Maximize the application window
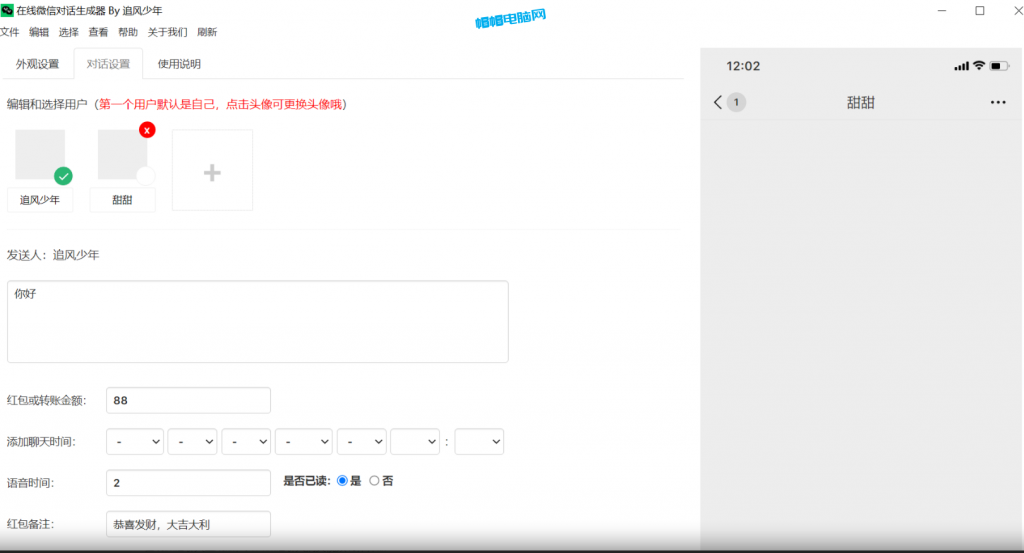1024x553 pixels. click(x=980, y=10)
